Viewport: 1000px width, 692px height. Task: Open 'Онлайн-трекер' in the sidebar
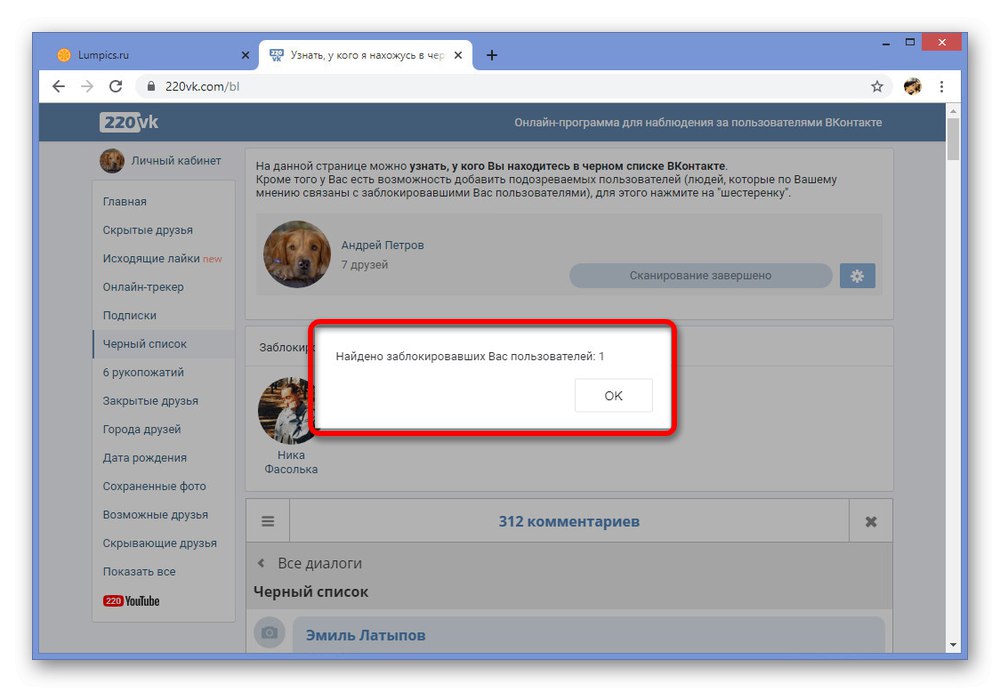[143, 287]
